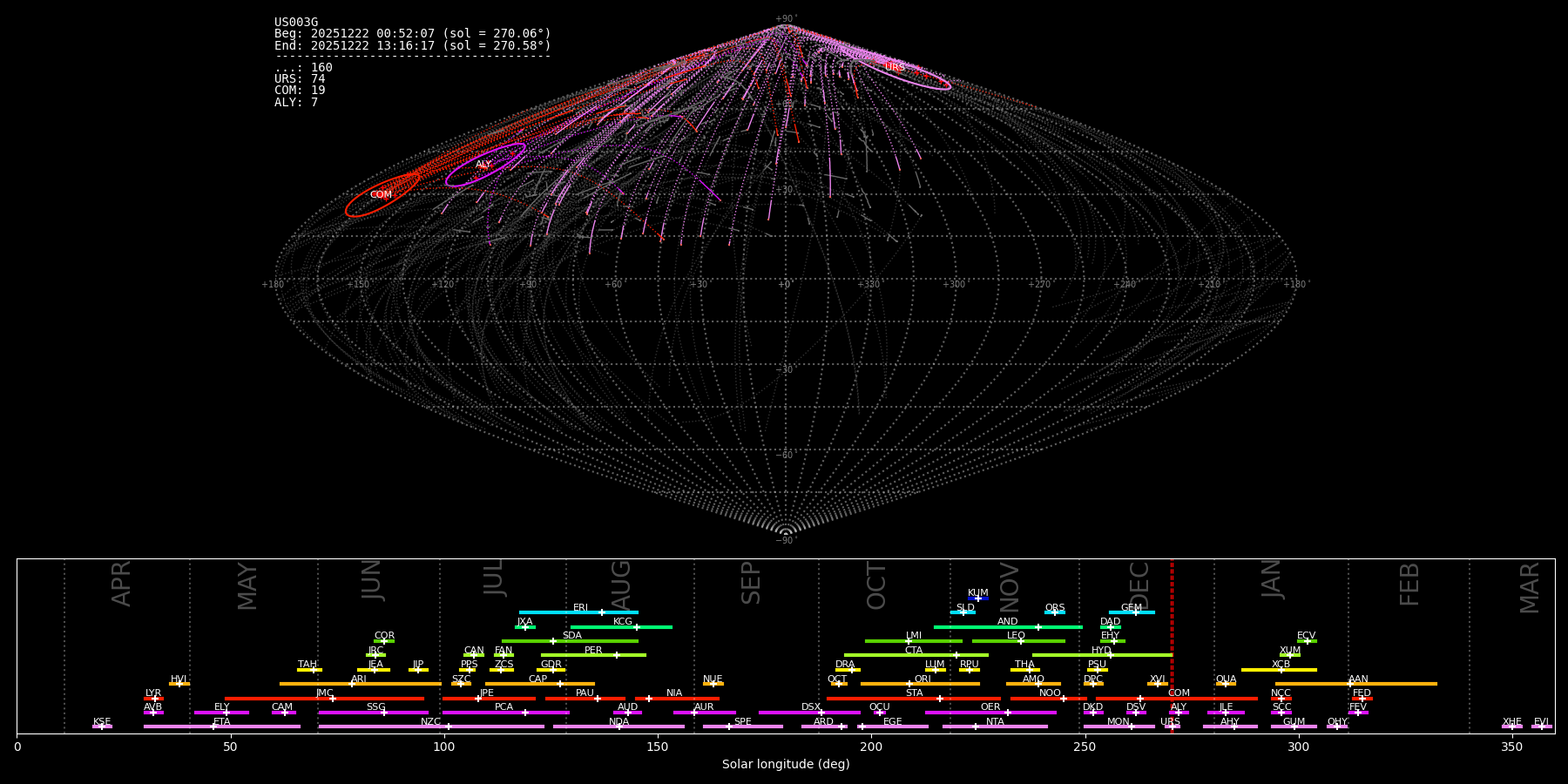Click the COM radiant label on sky map

[x=381, y=195]
